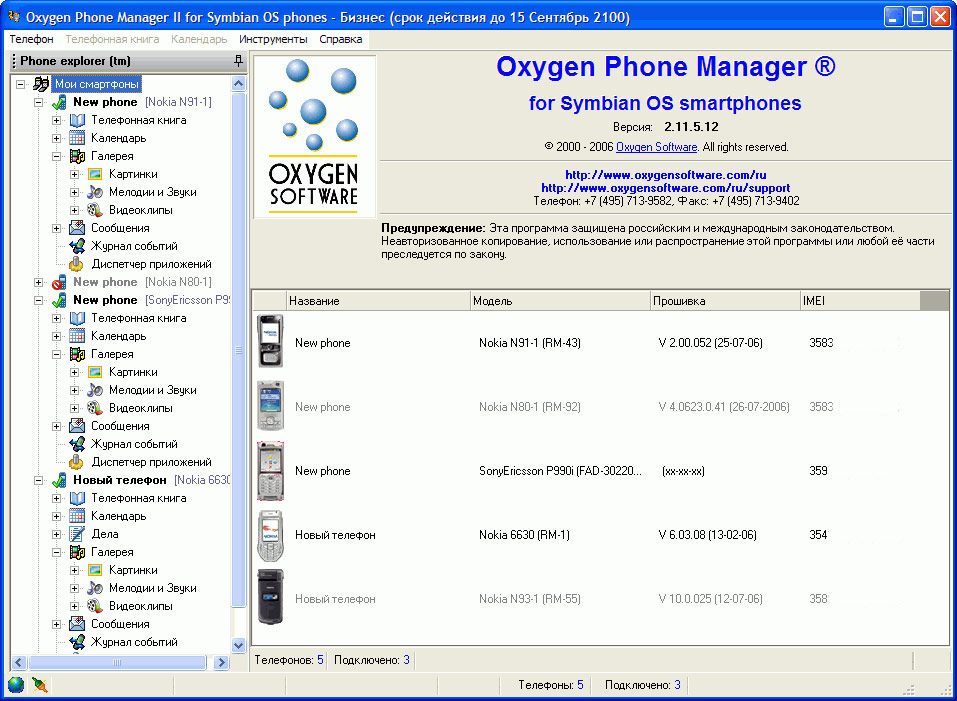
Task: Click tree vertical scrollbar down arrow
Action: 239,645
